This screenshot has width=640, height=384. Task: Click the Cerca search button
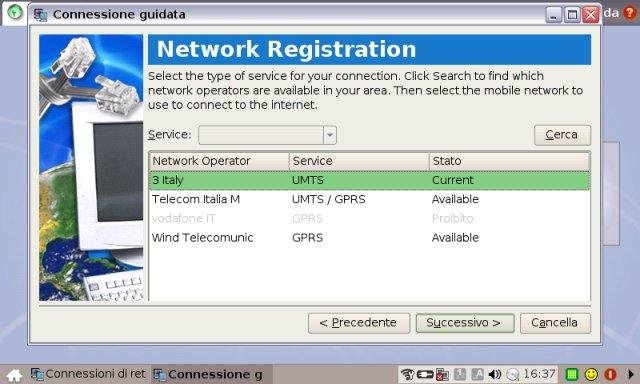[x=562, y=135]
